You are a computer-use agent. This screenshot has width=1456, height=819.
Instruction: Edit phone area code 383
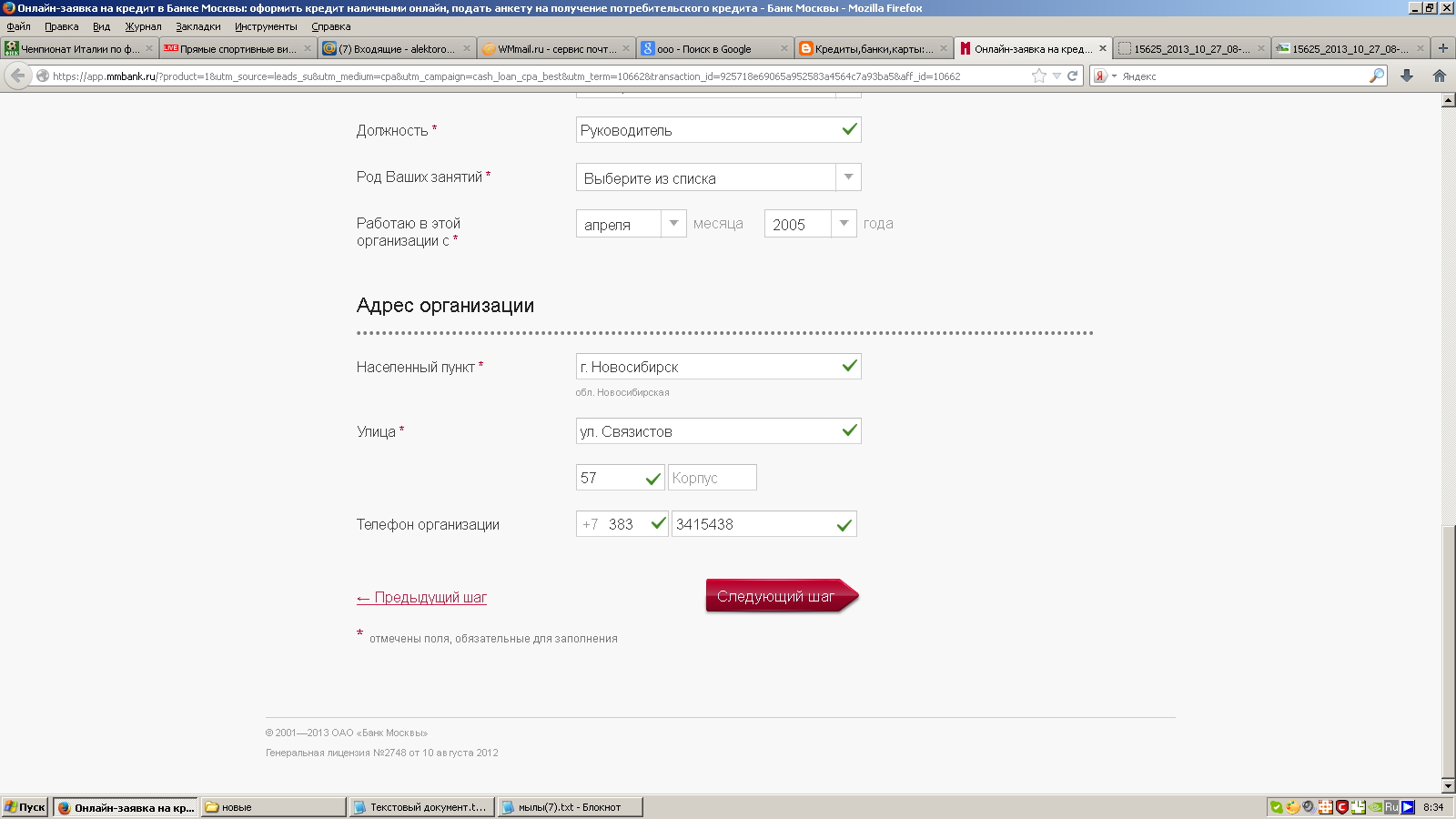[x=622, y=524]
